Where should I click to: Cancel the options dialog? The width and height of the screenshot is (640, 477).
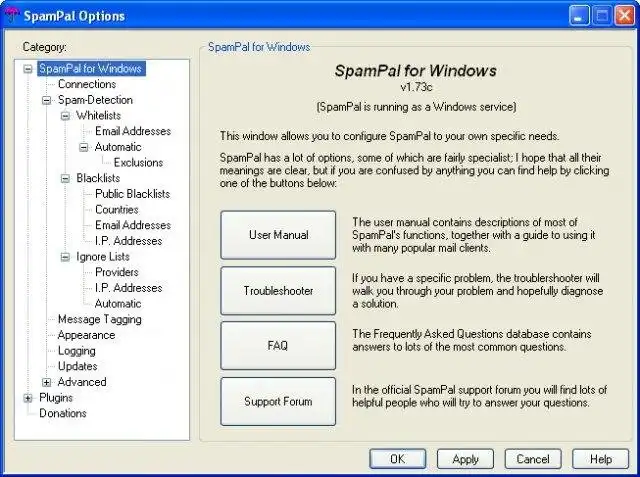533,459
